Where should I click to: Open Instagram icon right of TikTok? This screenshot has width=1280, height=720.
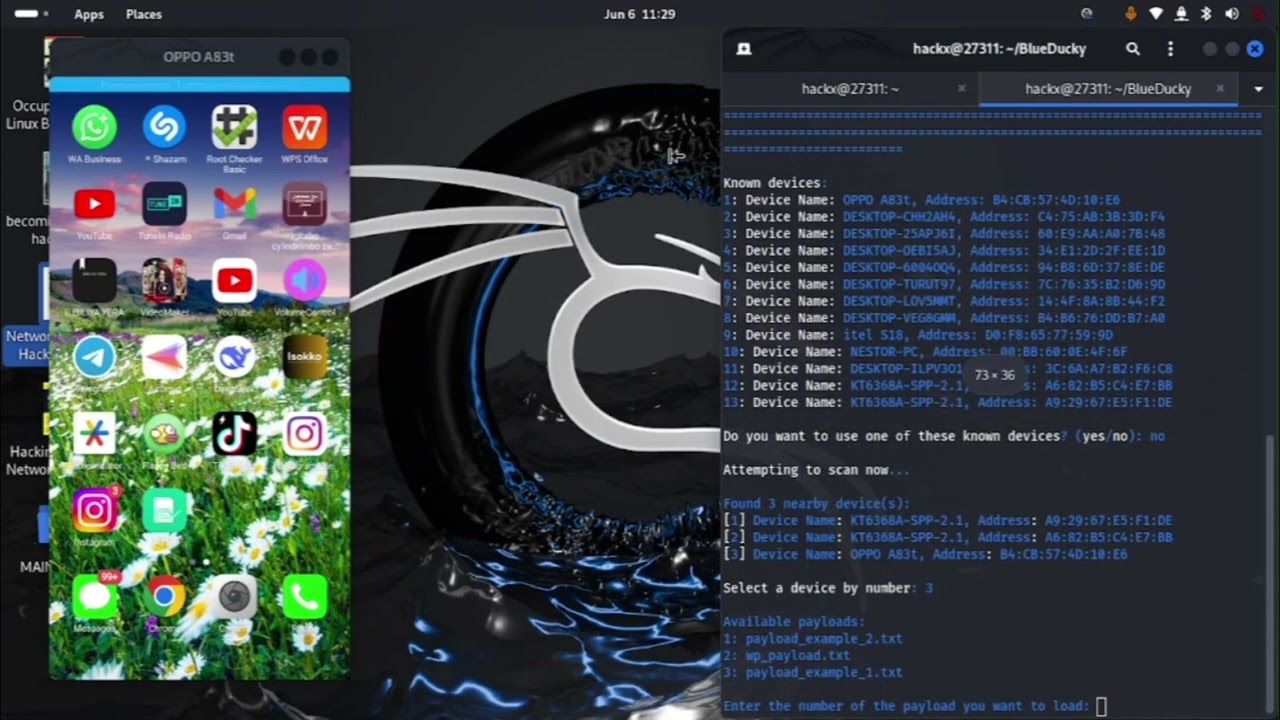pyautogui.click(x=305, y=434)
